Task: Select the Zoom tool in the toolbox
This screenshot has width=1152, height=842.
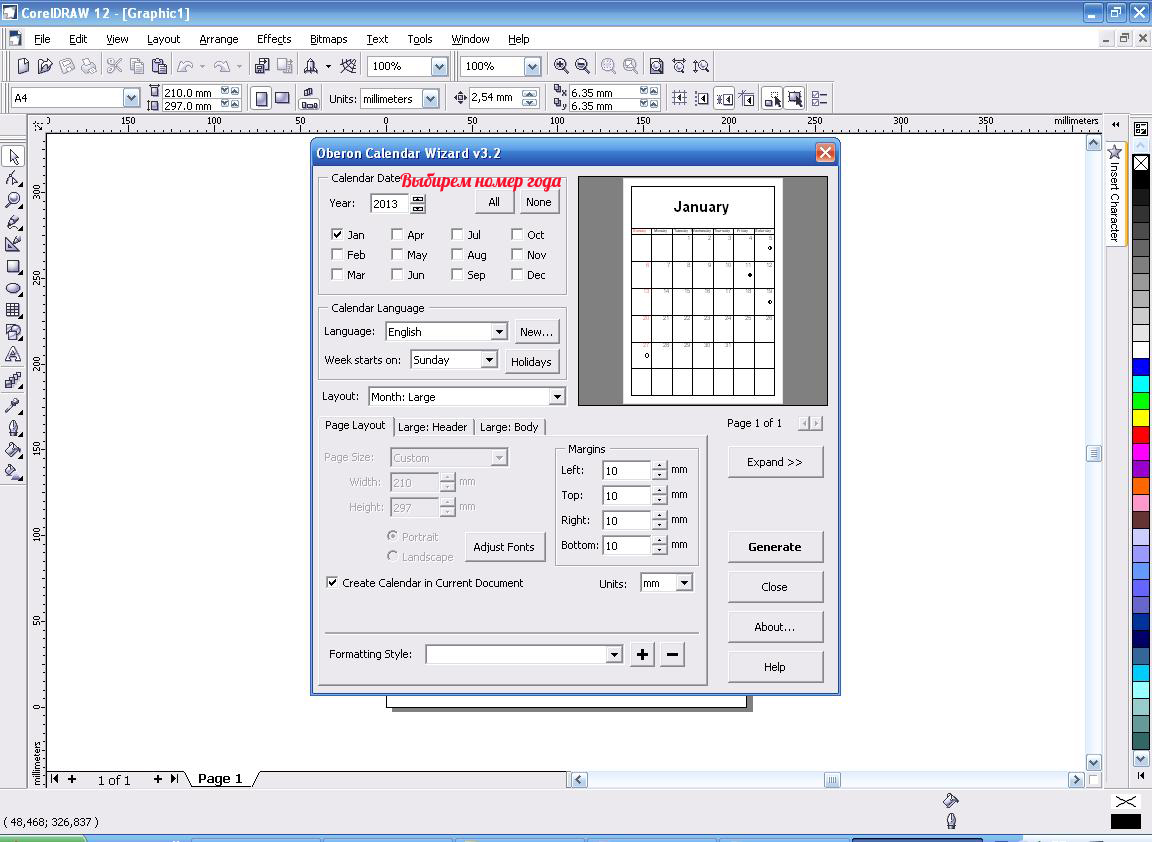Action: pos(13,200)
